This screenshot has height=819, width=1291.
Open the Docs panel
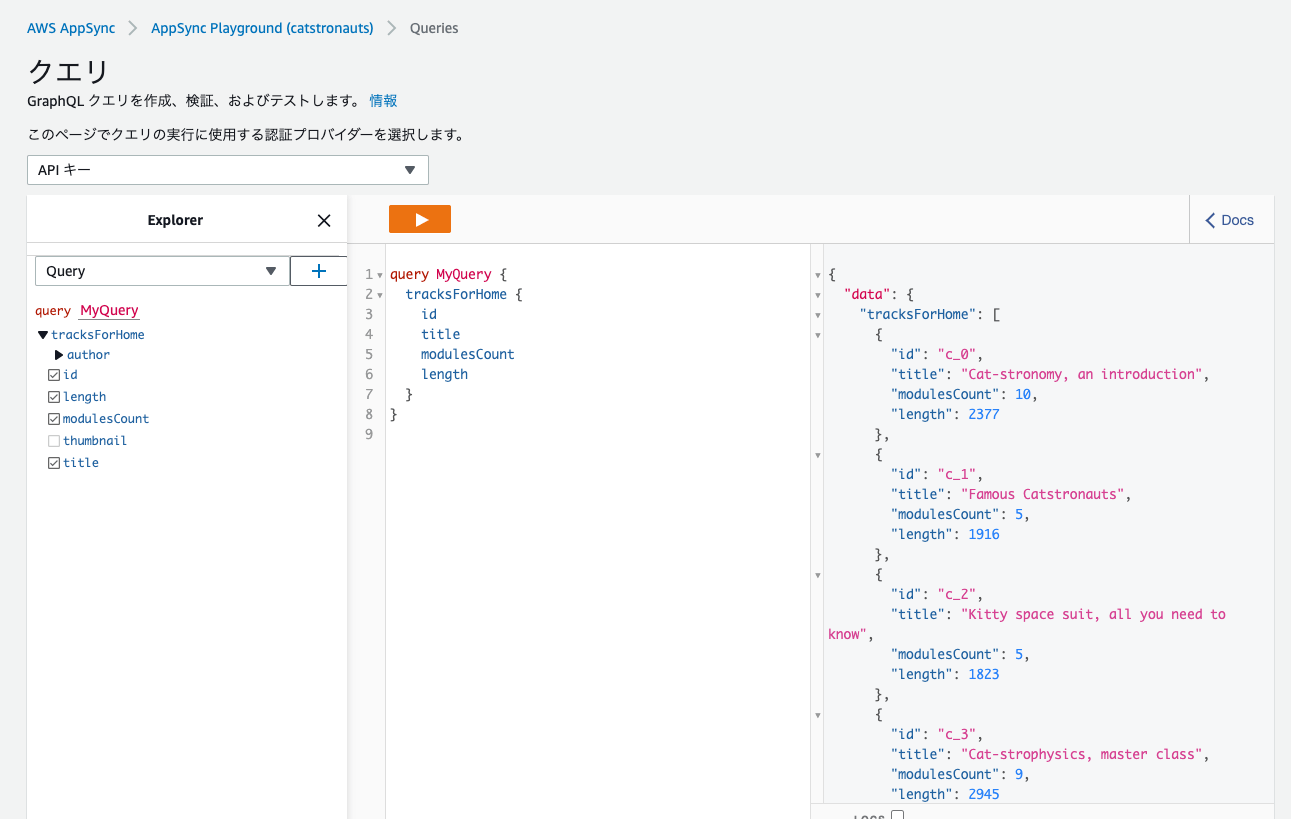[1230, 220]
